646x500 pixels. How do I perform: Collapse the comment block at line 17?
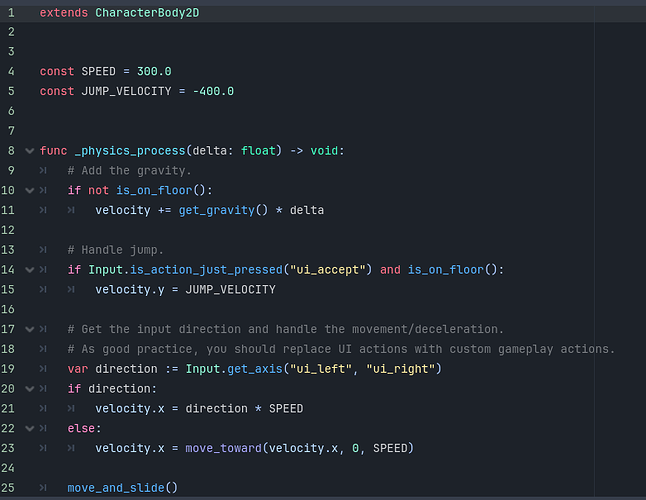pos(29,329)
